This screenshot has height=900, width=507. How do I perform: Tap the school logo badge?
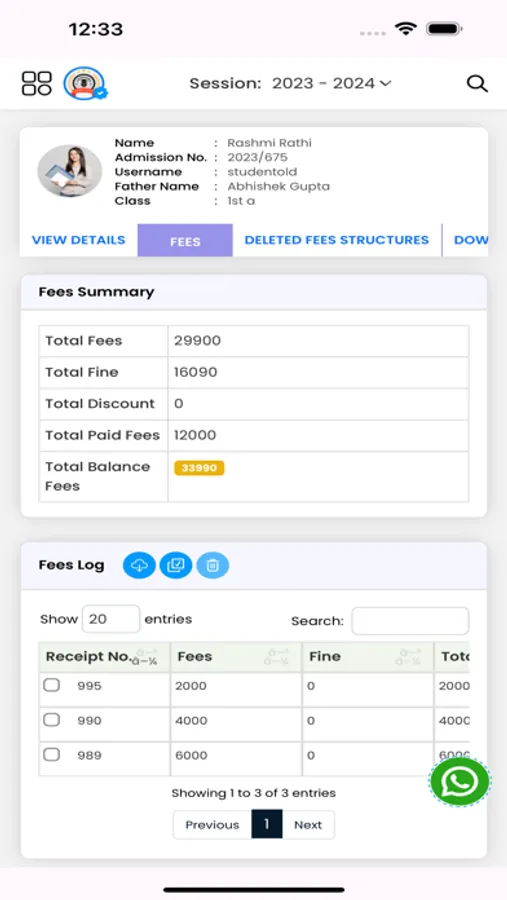click(85, 83)
